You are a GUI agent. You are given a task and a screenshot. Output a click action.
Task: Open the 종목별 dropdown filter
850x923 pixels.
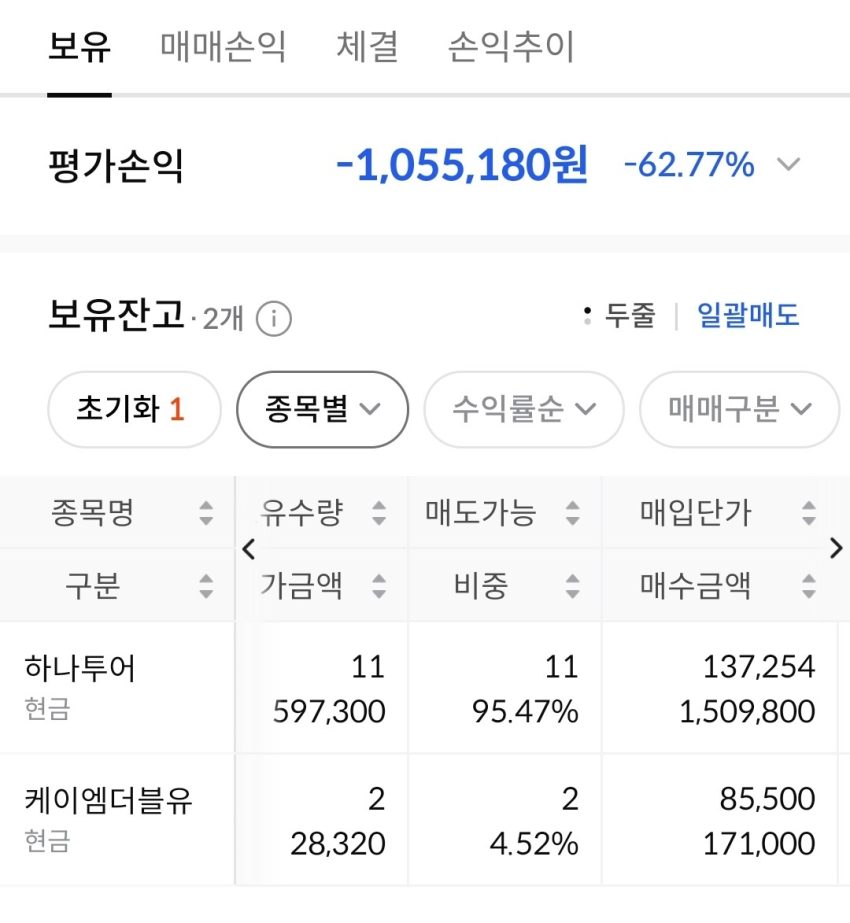[322, 409]
